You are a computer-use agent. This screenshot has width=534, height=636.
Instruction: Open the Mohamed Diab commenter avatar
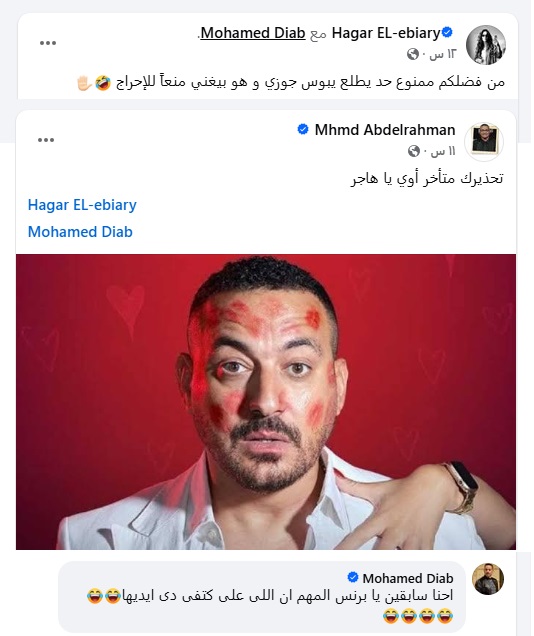488,579
